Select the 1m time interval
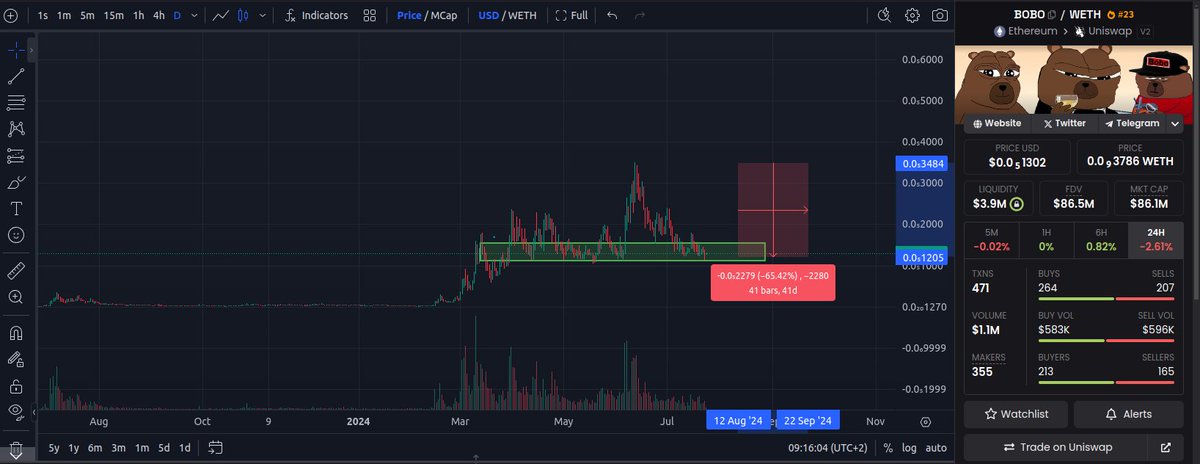Image resolution: width=1200 pixels, height=464 pixels. [64, 15]
